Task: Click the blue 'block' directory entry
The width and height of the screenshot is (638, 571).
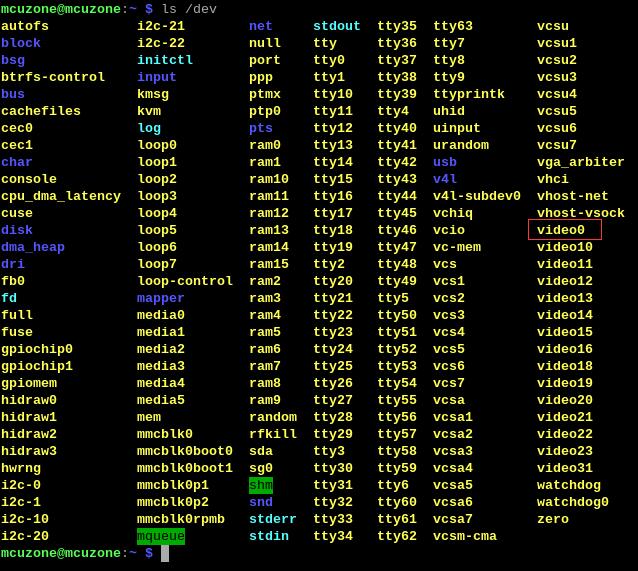Action: (21, 43)
